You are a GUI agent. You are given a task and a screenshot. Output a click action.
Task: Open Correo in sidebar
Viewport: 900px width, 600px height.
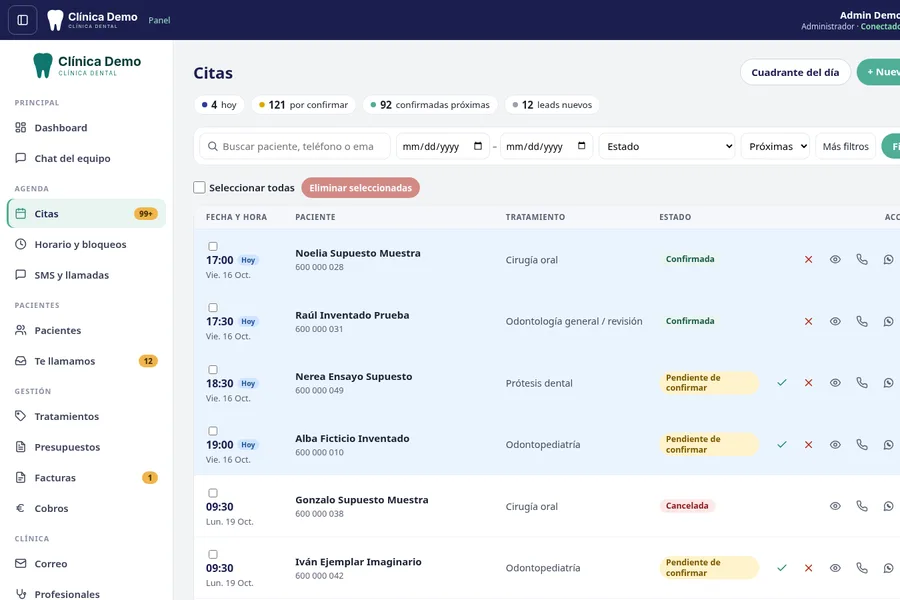(x=86, y=564)
